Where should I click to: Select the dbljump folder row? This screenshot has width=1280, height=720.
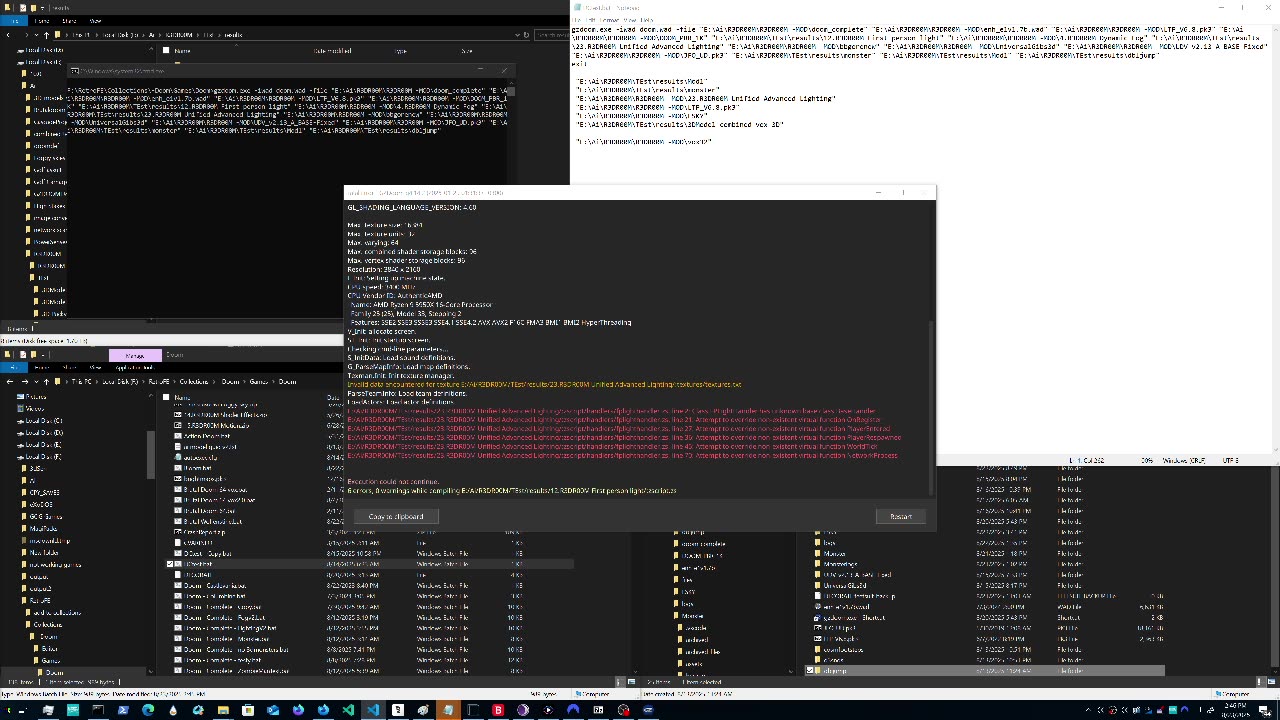pos(985,670)
